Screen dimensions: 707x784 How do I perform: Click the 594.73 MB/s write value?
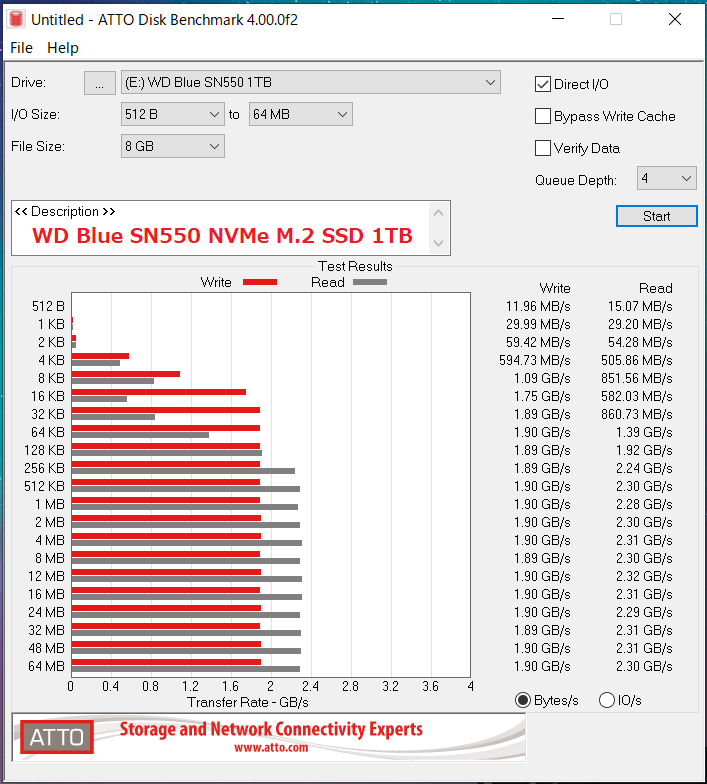(534, 360)
